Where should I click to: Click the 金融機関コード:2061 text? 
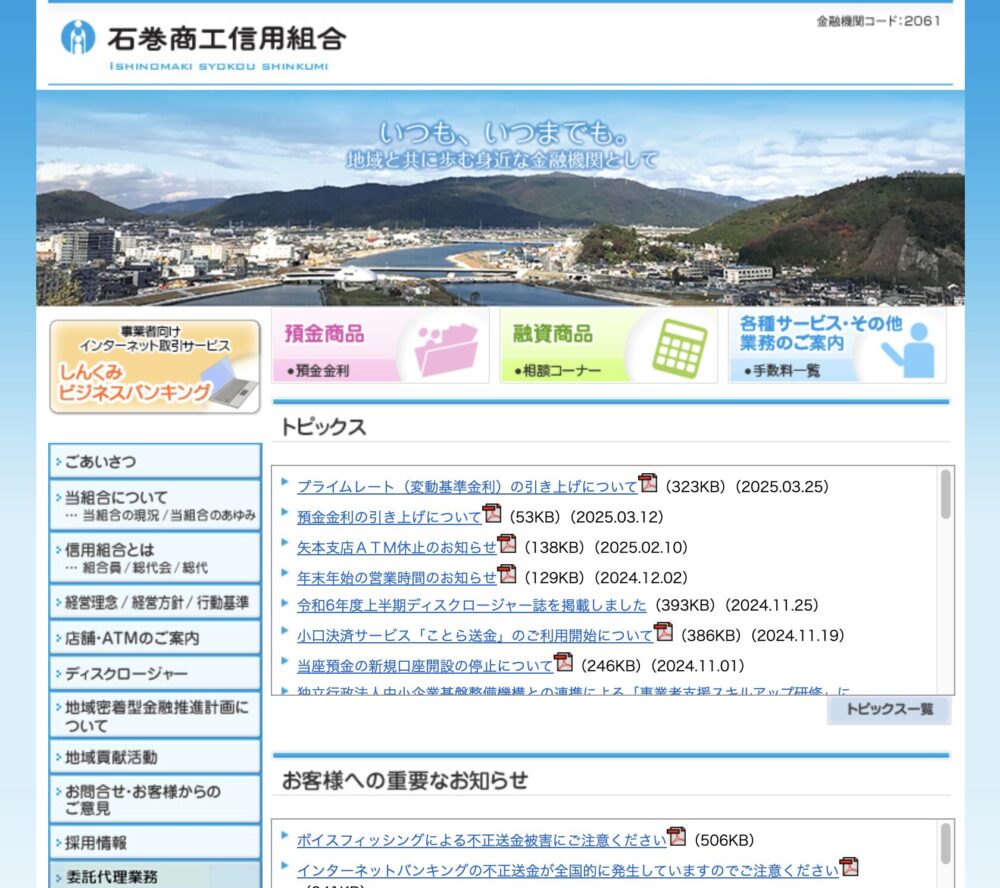tap(878, 21)
